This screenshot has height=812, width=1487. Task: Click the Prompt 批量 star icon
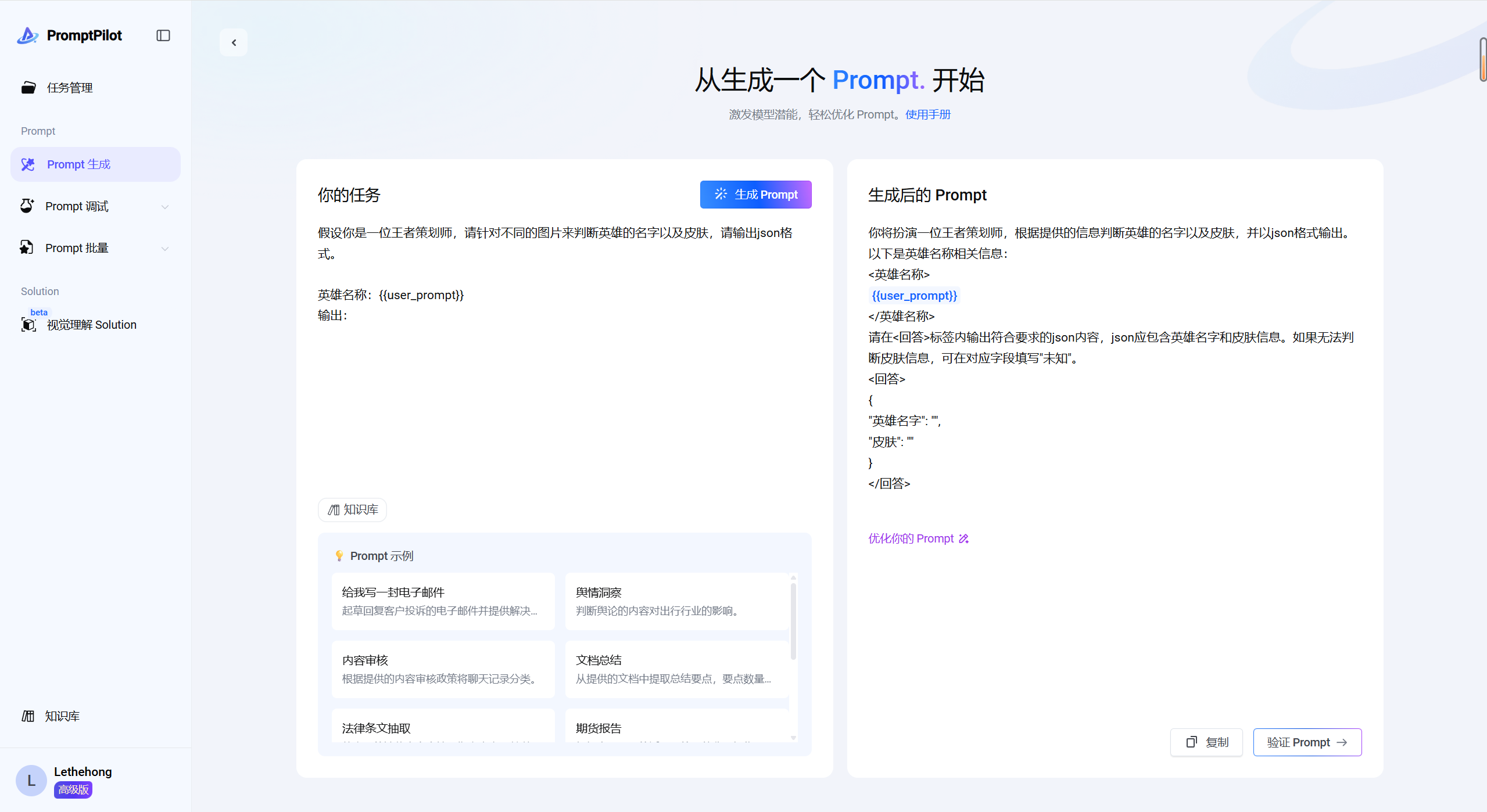pyautogui.click(x=27, y=248)
